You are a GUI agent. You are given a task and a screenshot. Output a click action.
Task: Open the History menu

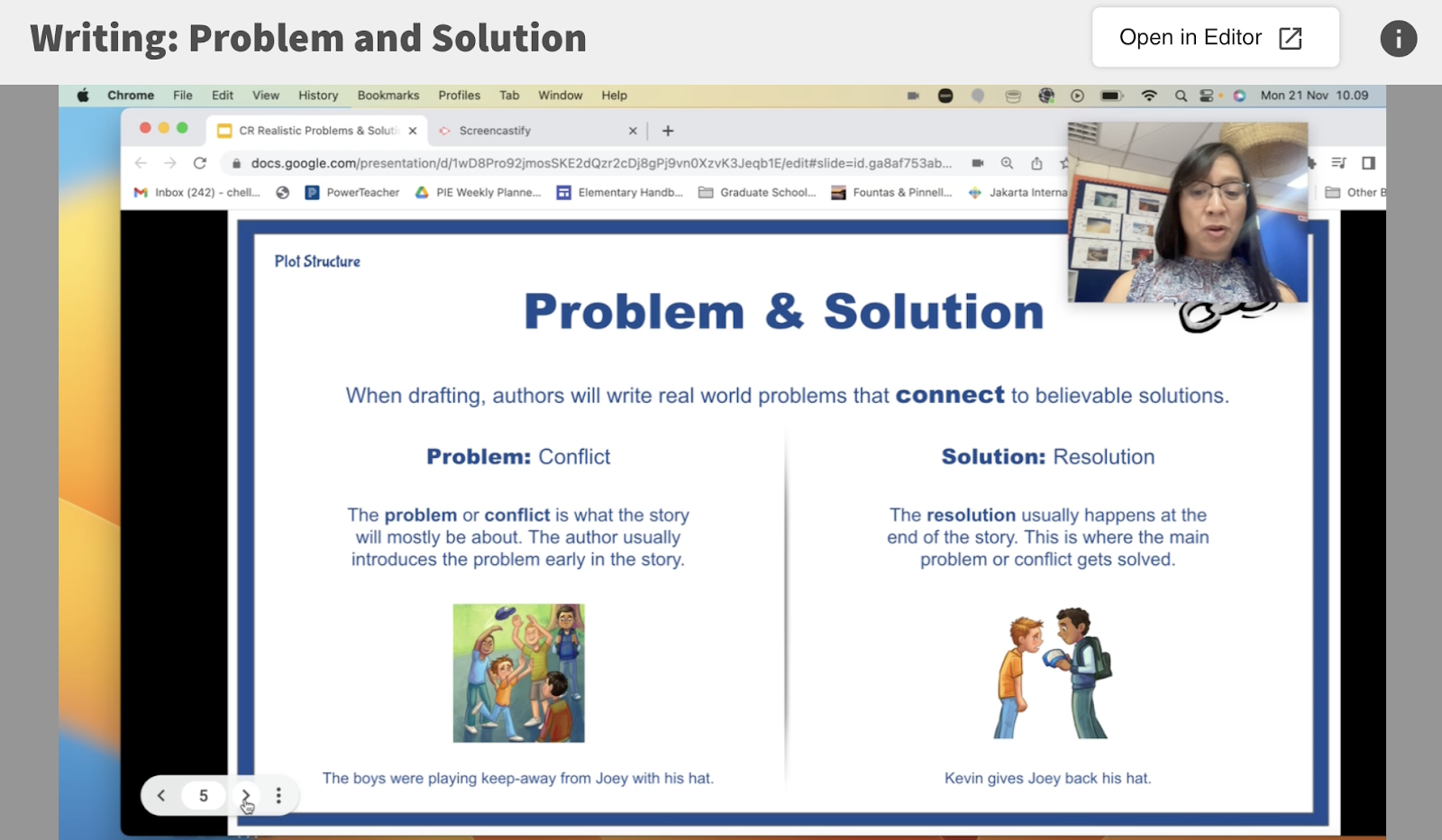pyautogui.click(x=318, y=96)
